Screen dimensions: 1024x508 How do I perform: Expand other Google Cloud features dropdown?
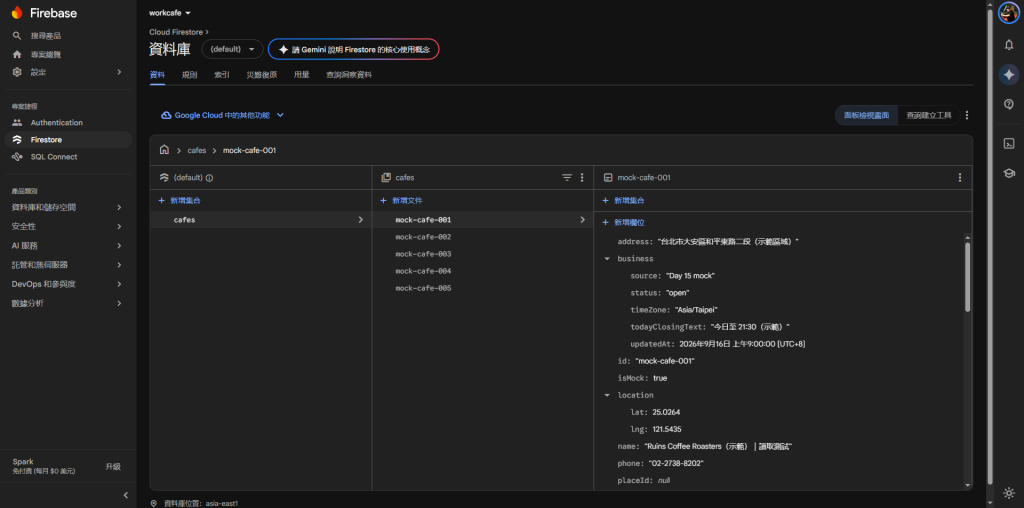tap(223, 115)
